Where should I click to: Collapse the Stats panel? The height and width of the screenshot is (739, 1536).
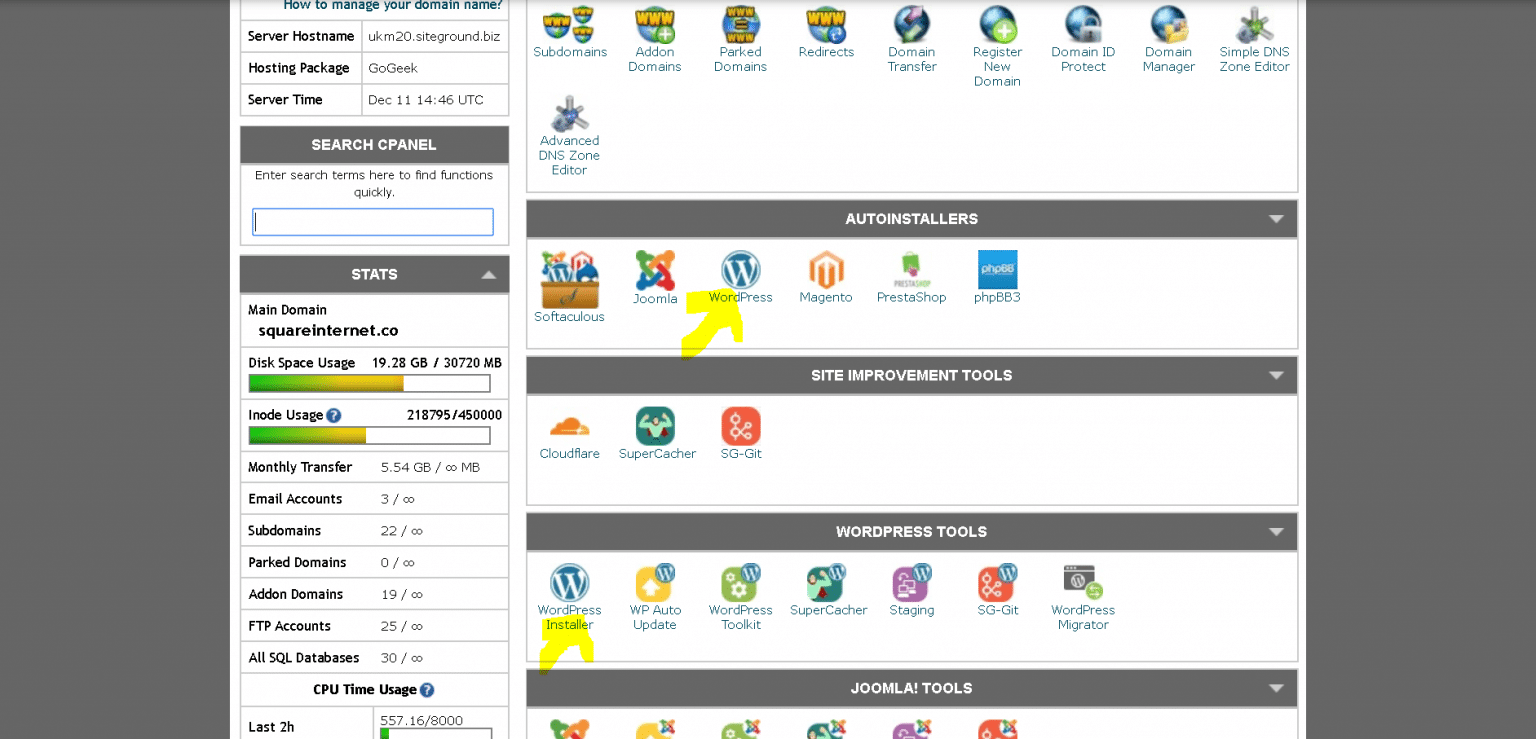489,275
